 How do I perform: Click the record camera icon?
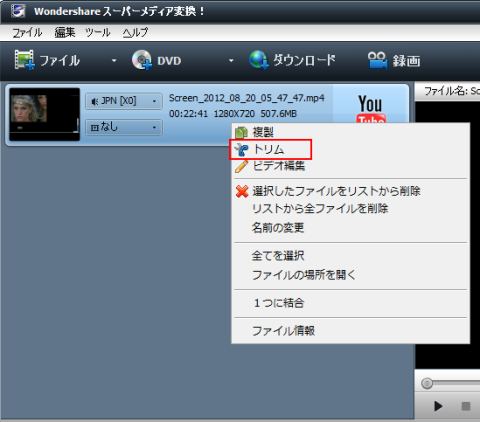pyautogui.click(x=377, y=60)
